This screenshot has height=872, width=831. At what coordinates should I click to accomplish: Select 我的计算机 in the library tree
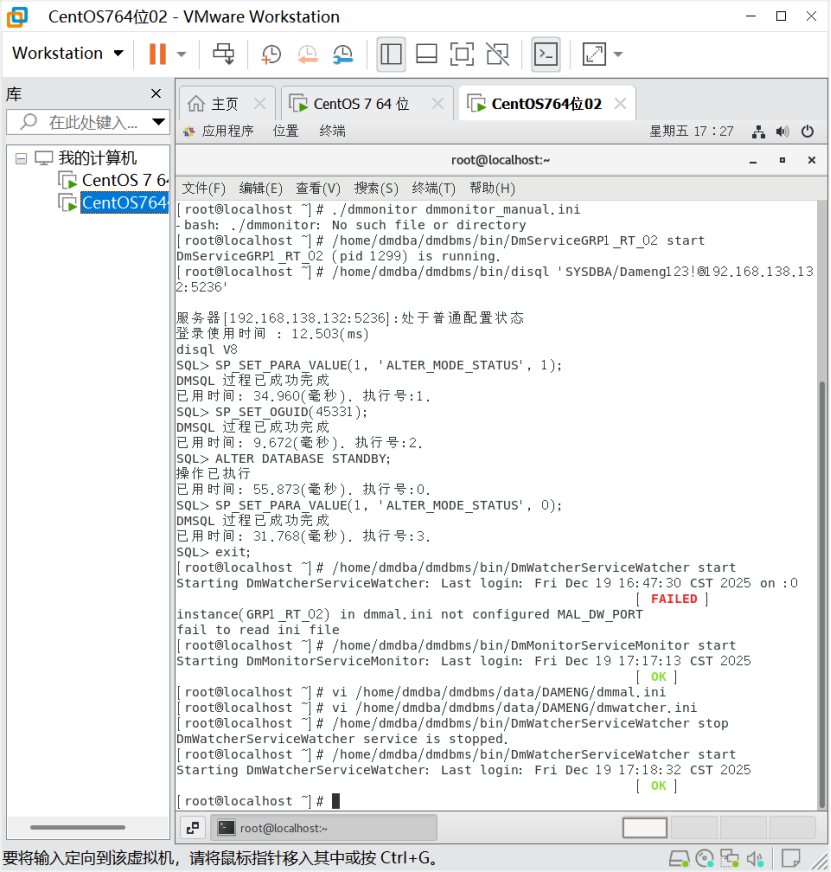tap(97, 158)
